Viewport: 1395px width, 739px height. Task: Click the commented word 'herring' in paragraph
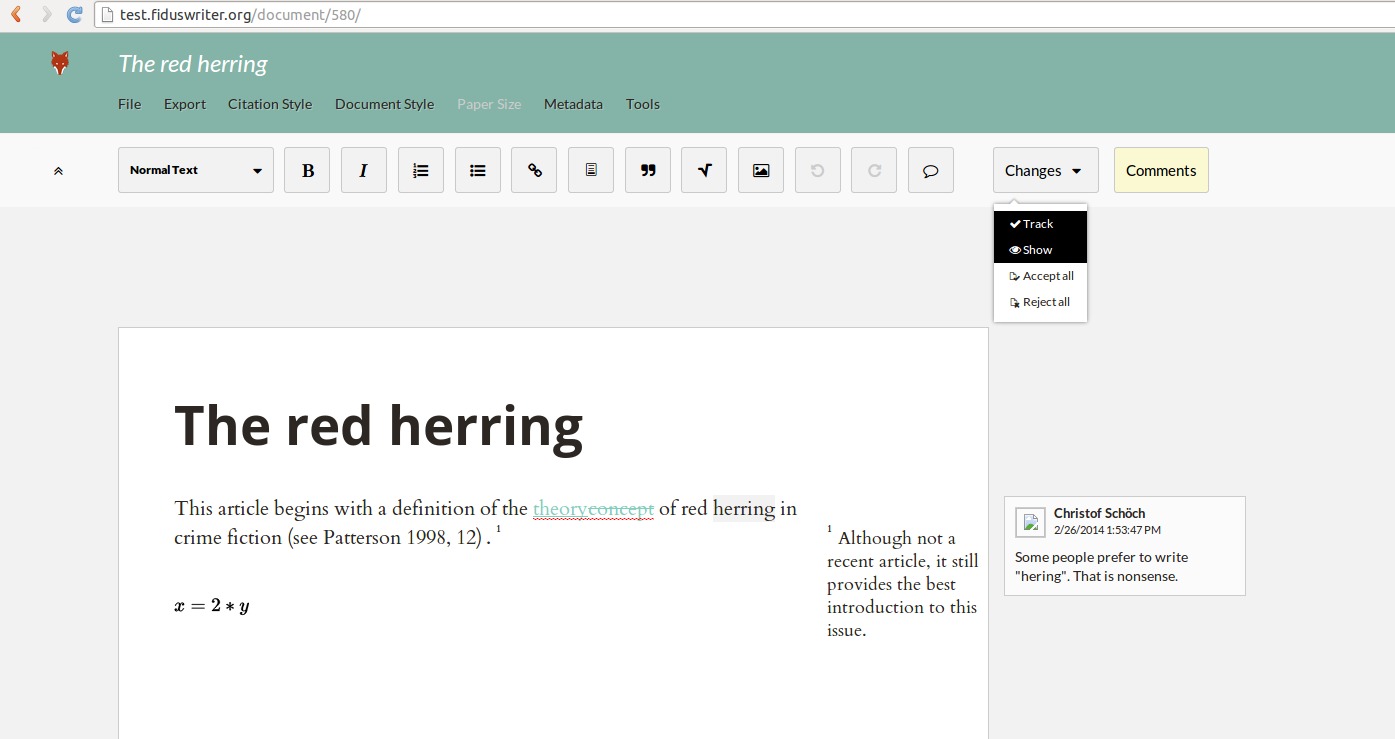pos(744,509)
